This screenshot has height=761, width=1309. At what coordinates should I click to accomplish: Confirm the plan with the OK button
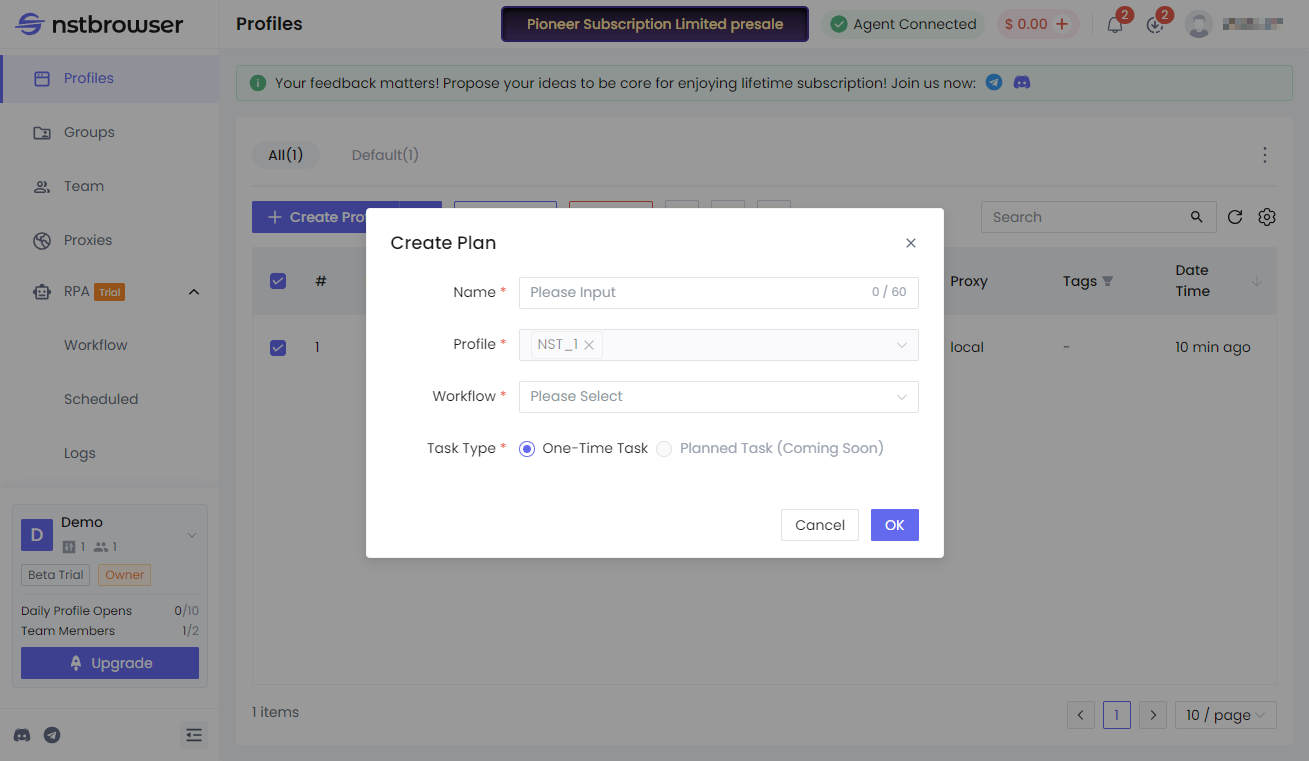[x=894, y=524]
